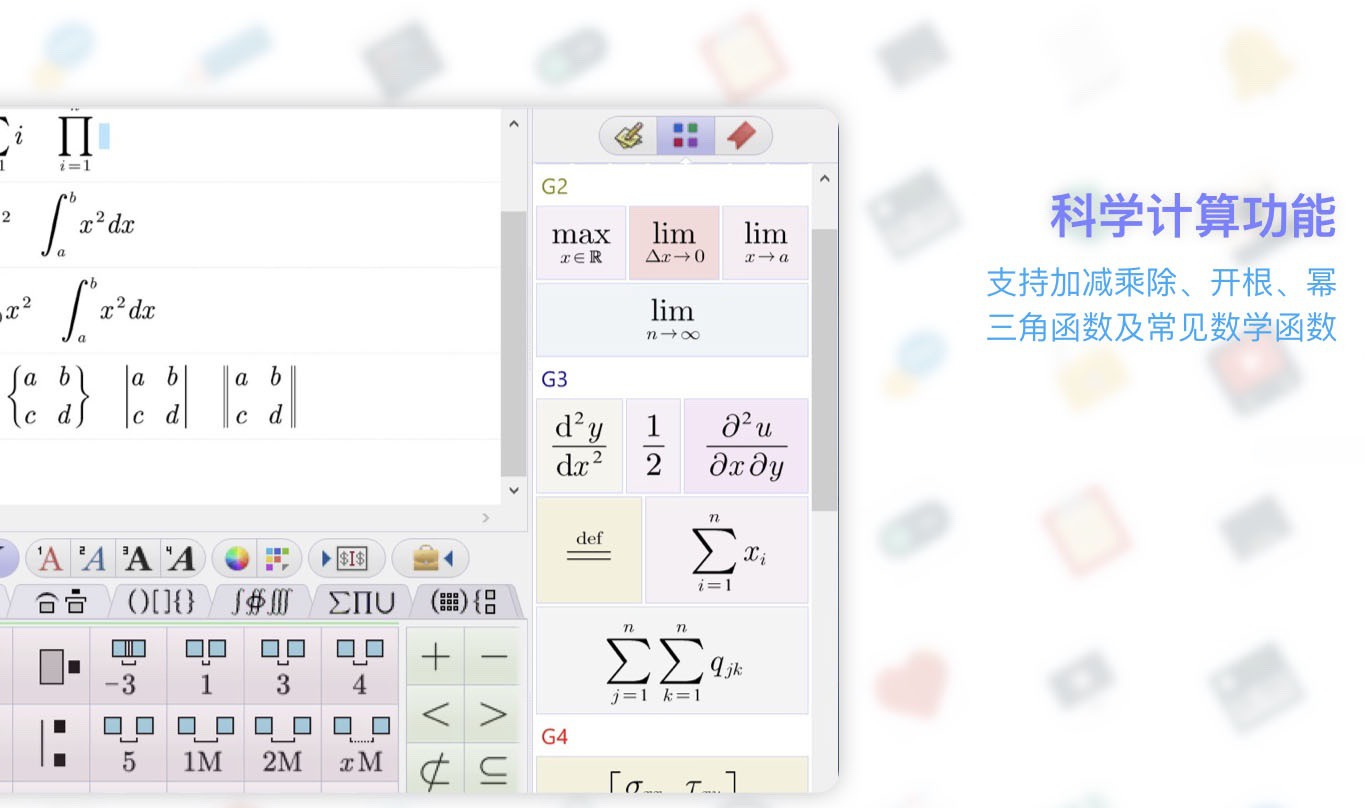The image size is (1365, 808).
Task: Switch to the matrix templates tab
Action: tap(463, 602)
